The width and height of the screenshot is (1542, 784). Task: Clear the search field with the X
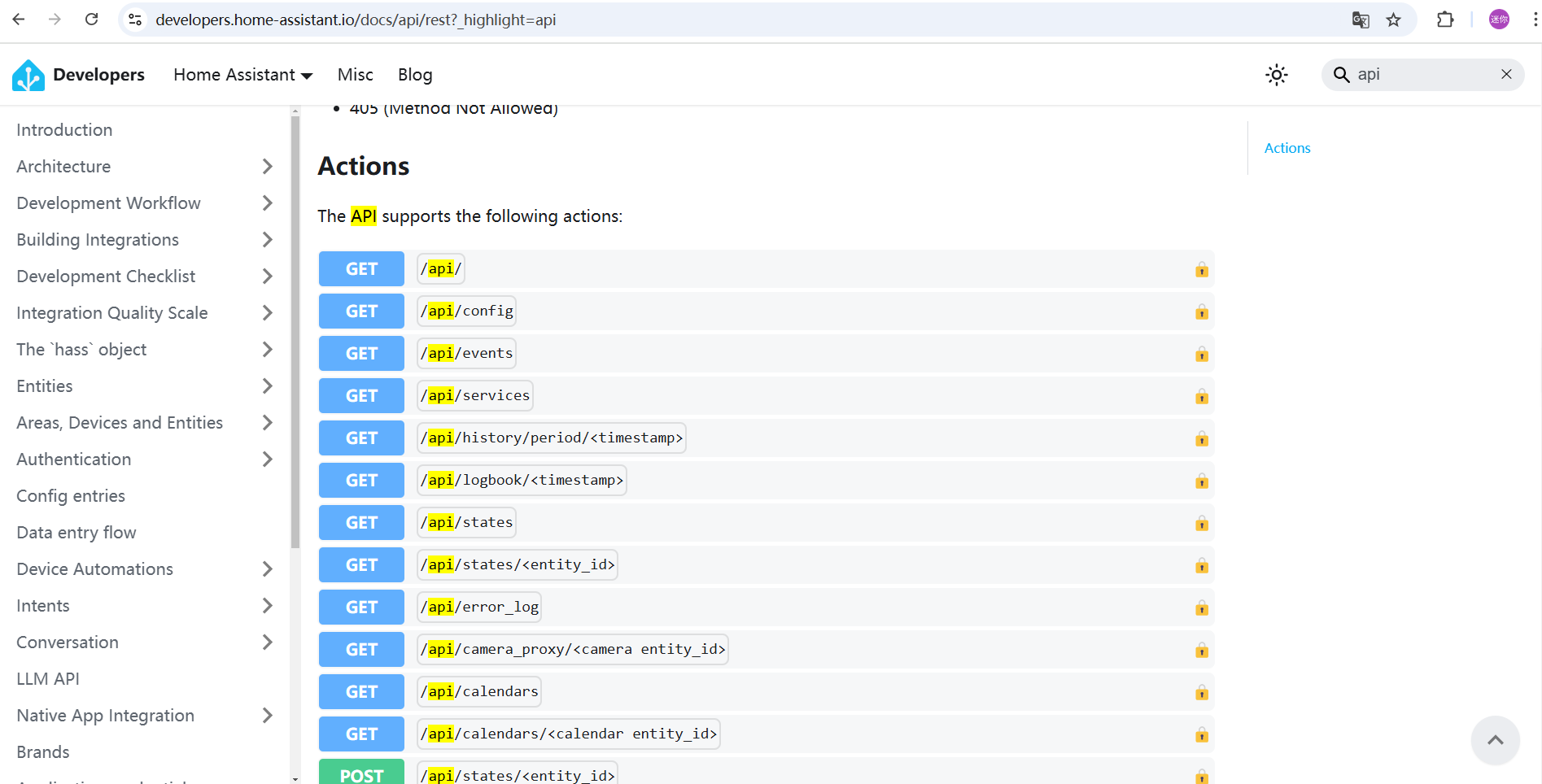pyautogui.click(x=1506, y=74)
